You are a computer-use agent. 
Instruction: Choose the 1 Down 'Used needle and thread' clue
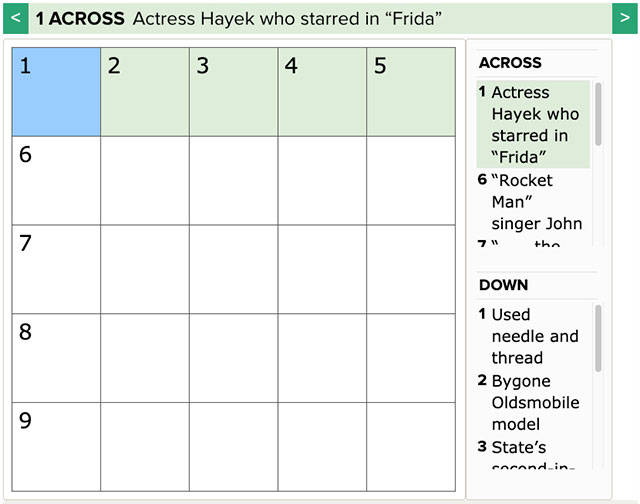[x=534, y=336]
